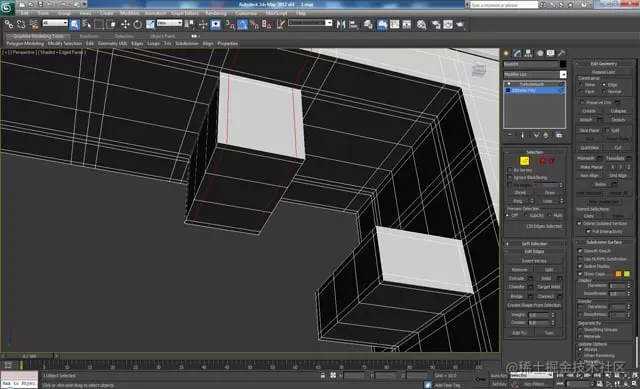The width and height of the screenshot is (640, 389).
Task: Toggle the Spinner Snap icon
Action: (267, 24)
